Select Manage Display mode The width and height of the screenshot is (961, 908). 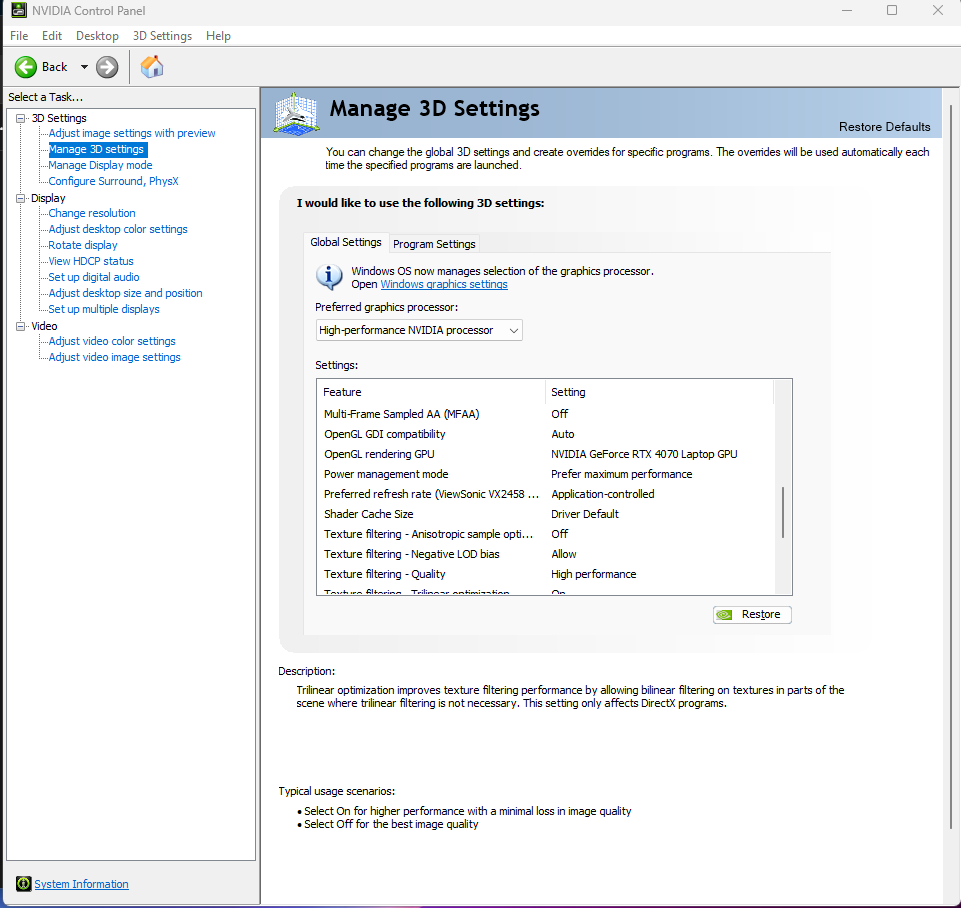(x=101, y=165)
